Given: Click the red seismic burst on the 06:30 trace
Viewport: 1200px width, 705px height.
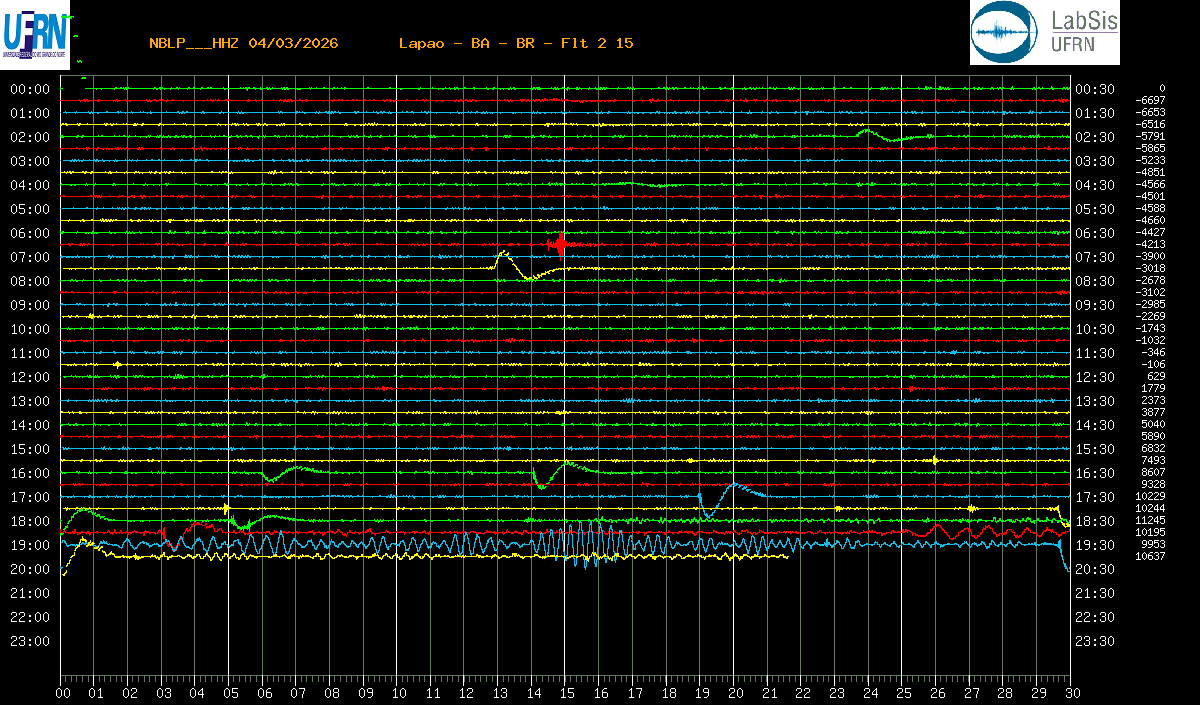Looking at the screenshot, I should coord(560,244).
